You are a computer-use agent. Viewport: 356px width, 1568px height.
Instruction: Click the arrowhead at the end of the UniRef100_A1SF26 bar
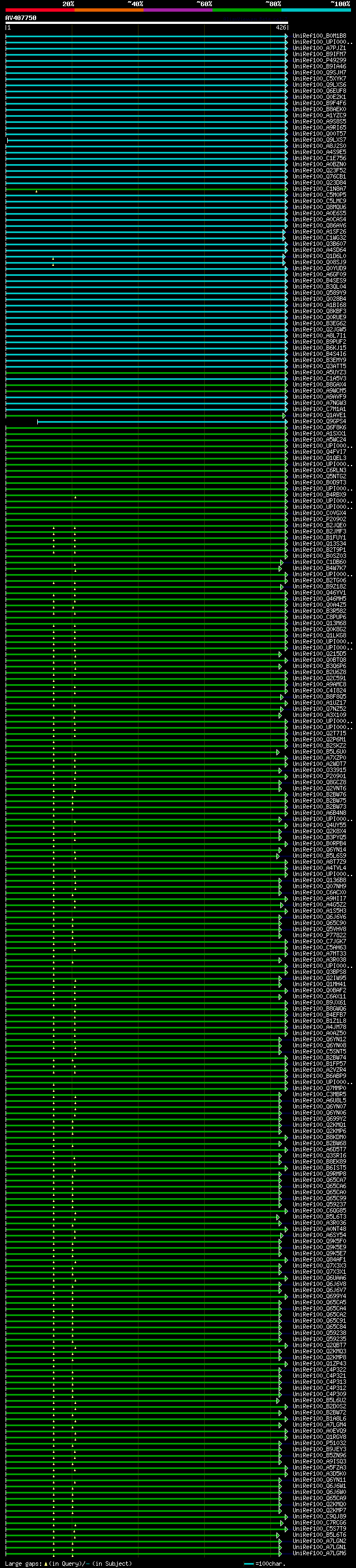coord(284,232)
